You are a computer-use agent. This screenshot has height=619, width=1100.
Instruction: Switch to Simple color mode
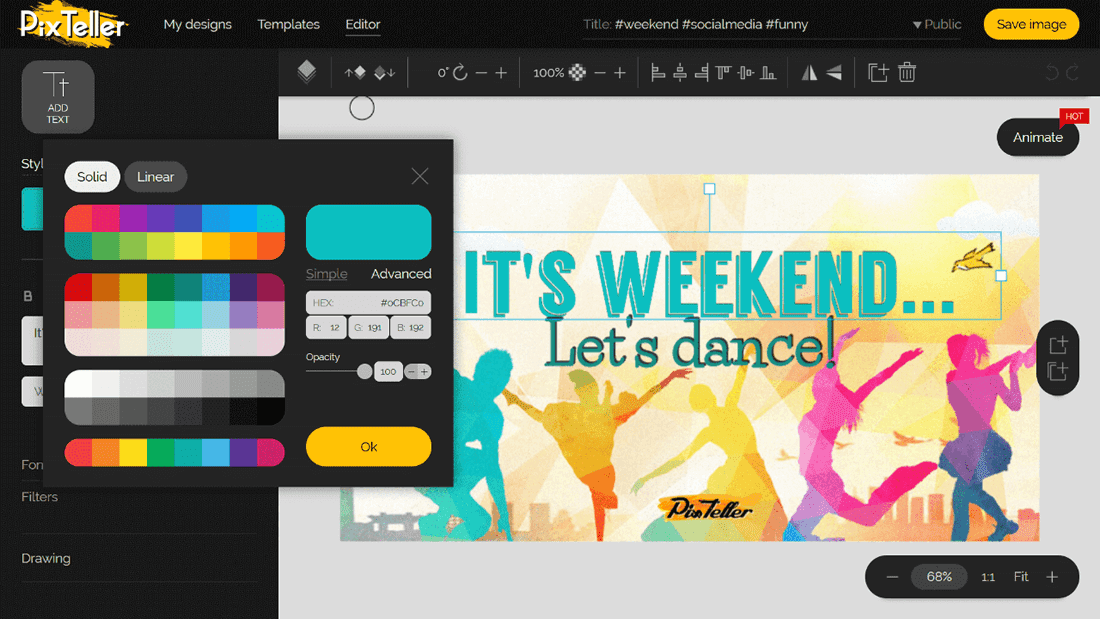[x=326, y=274]
